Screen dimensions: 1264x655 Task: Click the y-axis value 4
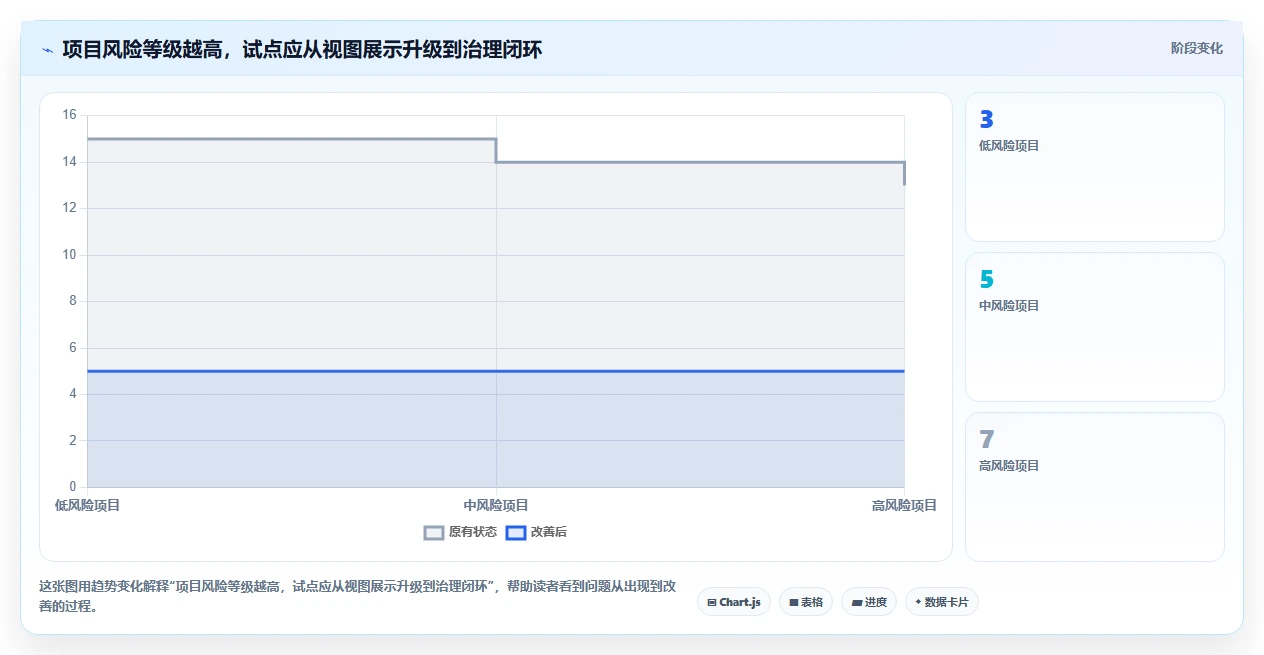tap(72, 394)
